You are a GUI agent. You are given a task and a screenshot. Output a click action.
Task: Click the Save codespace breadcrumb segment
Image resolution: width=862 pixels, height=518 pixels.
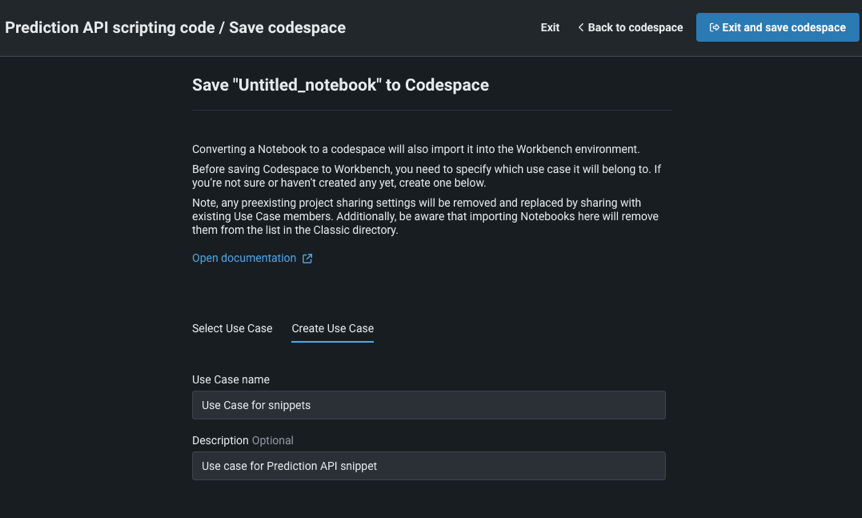pyautogui.click(x=287, y=28)
